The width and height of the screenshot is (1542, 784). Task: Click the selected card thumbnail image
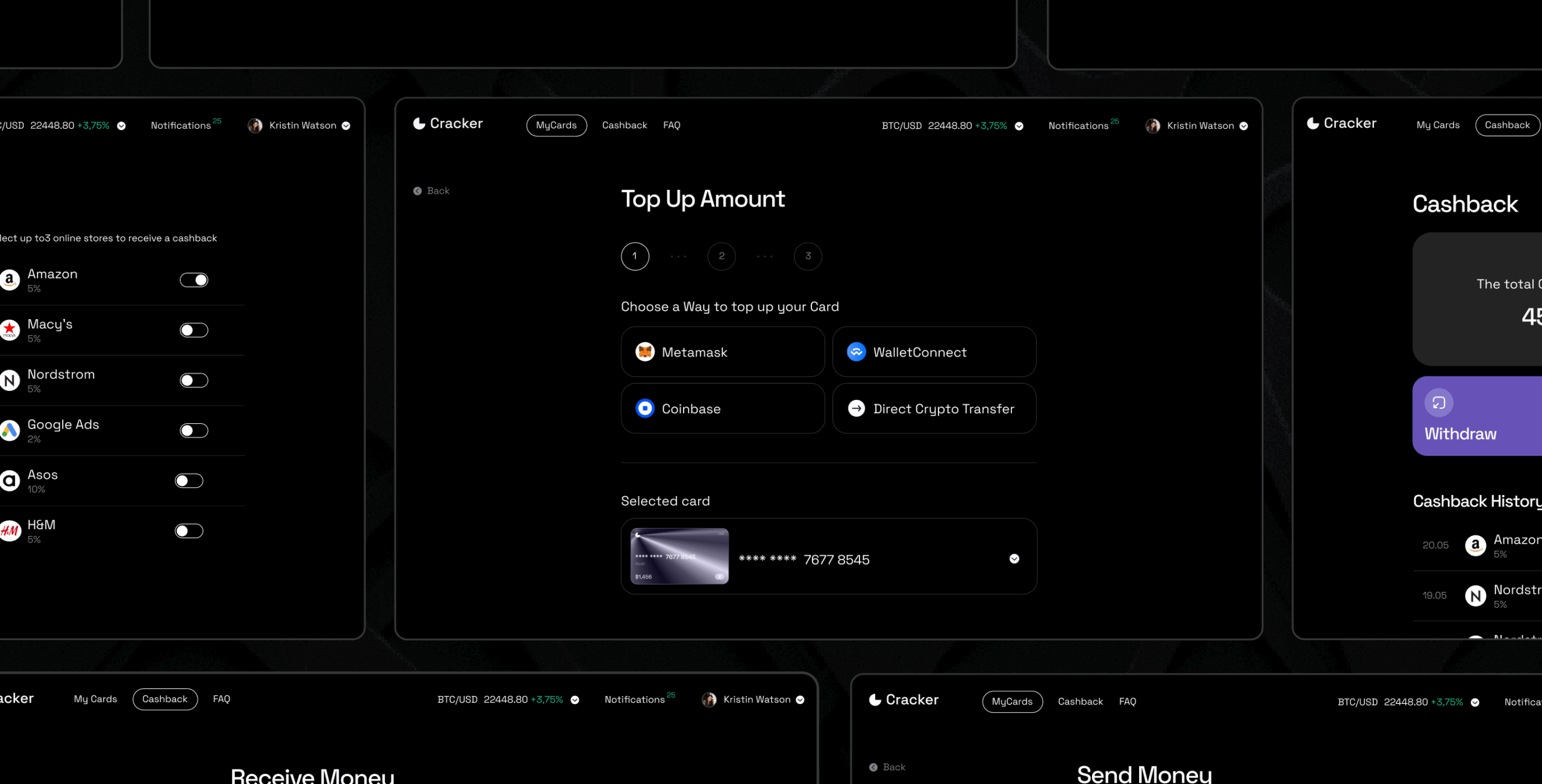[679, 556]
